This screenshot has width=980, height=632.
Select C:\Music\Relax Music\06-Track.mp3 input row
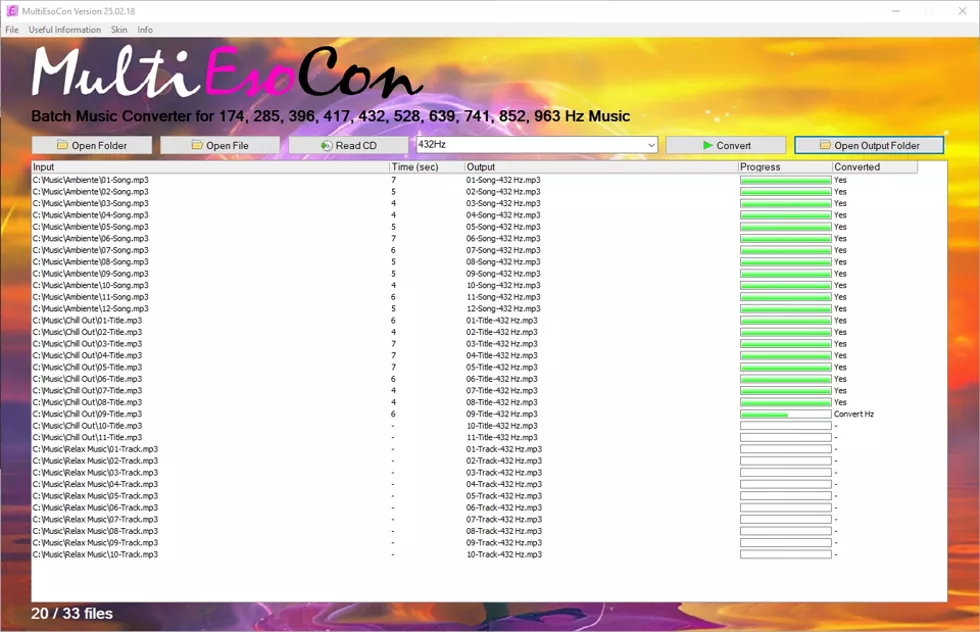point(96,508)
